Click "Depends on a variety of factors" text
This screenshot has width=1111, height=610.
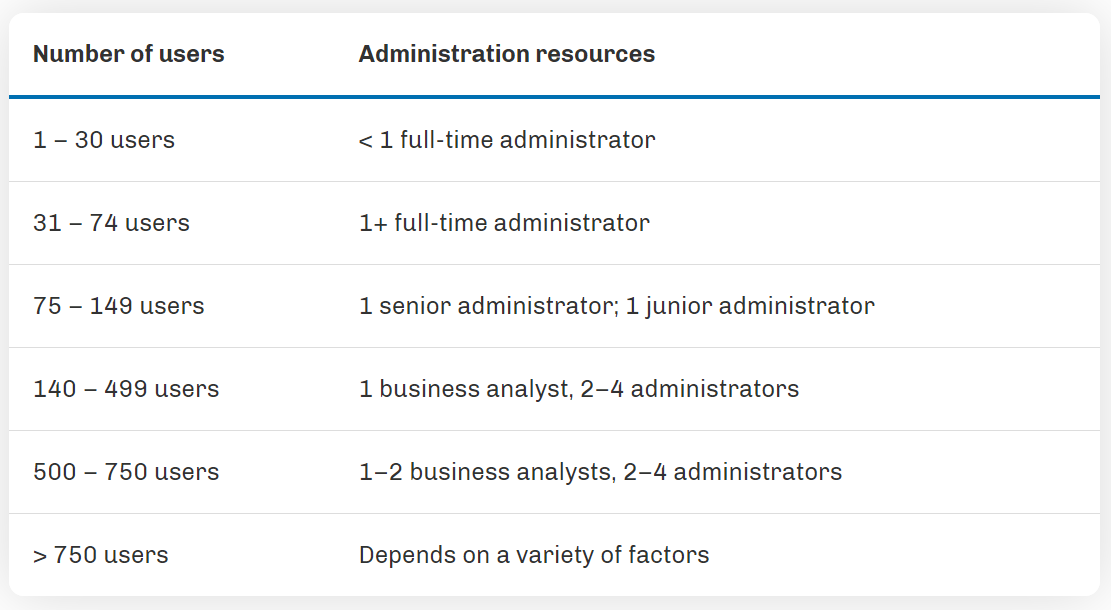tap(534, 555)
